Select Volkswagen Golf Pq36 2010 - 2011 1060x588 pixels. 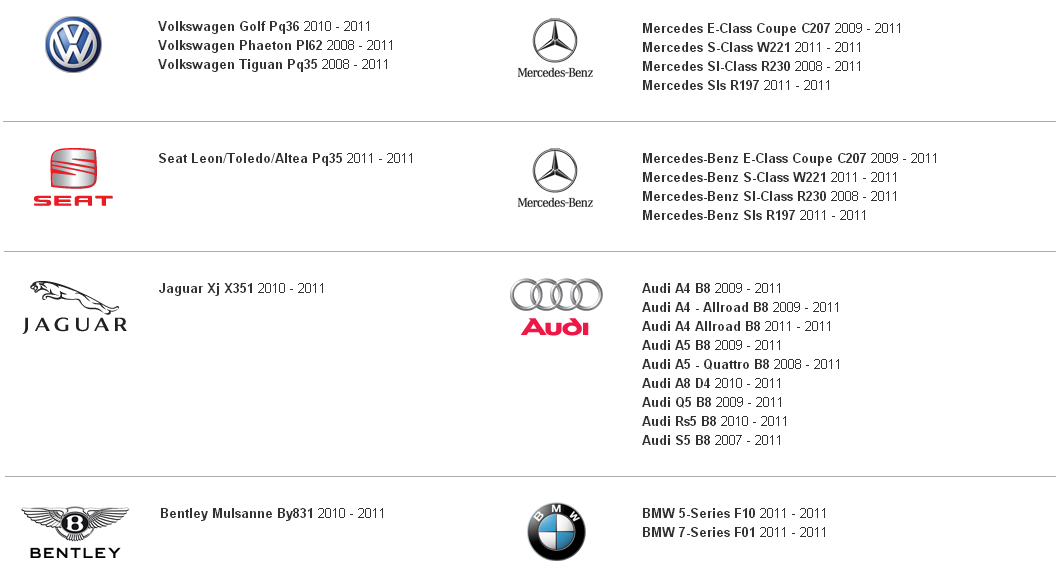264,26
